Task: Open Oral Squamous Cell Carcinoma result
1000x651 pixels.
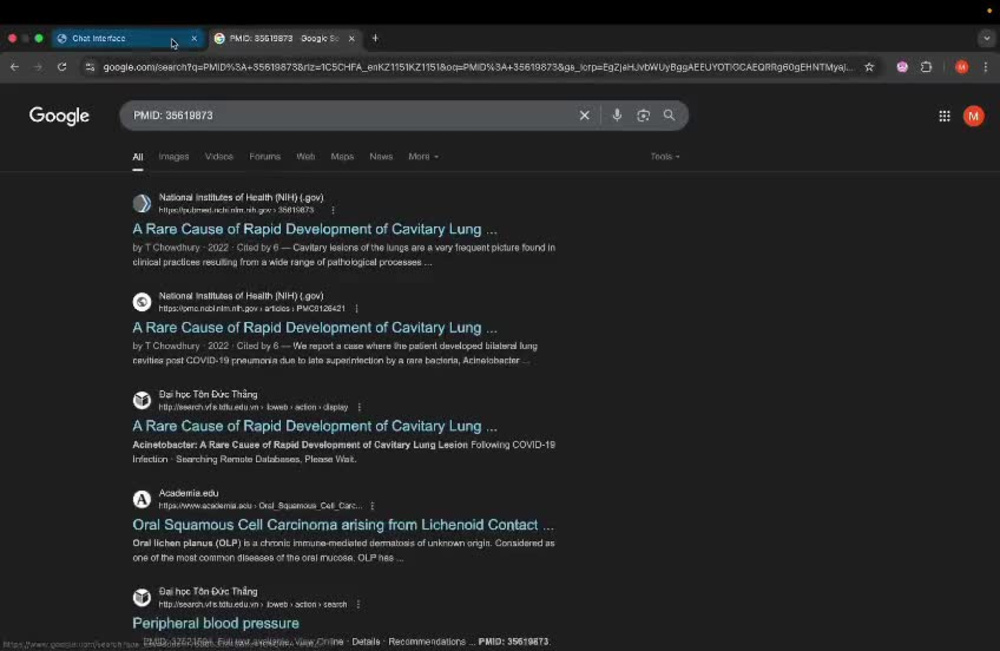Action: (x=343, y=525)
